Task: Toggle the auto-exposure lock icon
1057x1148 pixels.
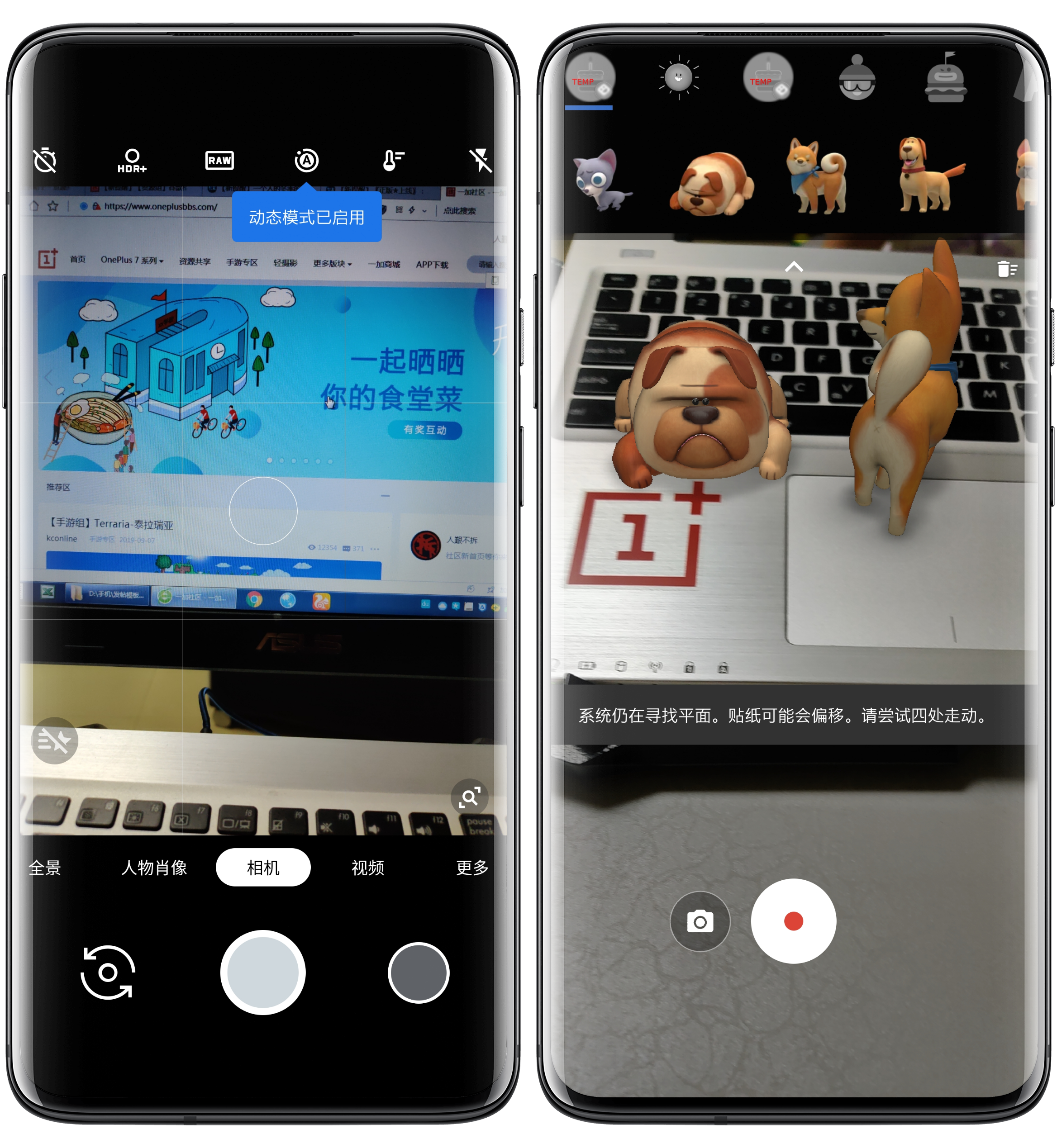Action: (x=306, y=161)
